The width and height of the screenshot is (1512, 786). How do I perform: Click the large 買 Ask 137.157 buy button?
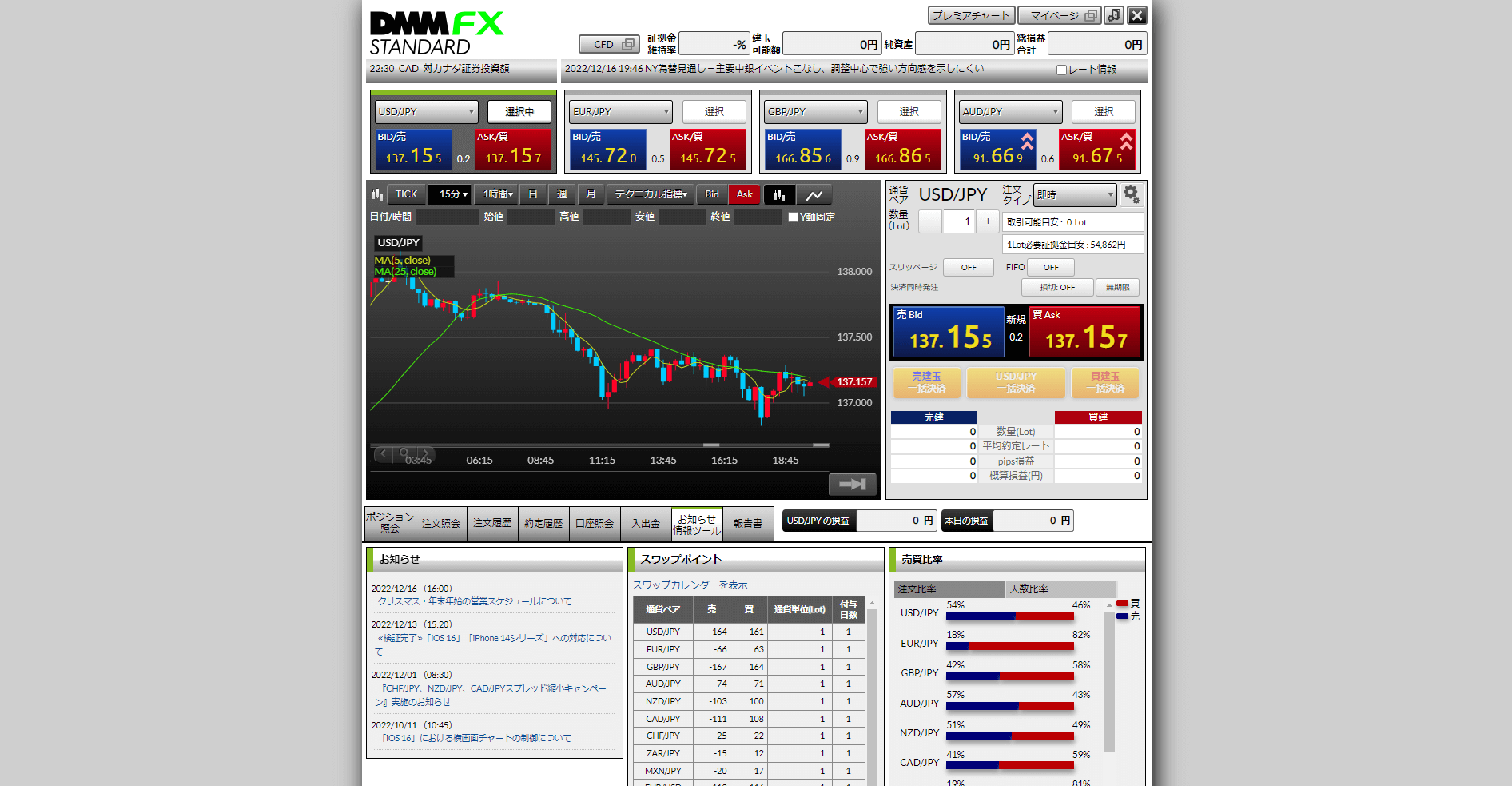[x=1085, y=332]
